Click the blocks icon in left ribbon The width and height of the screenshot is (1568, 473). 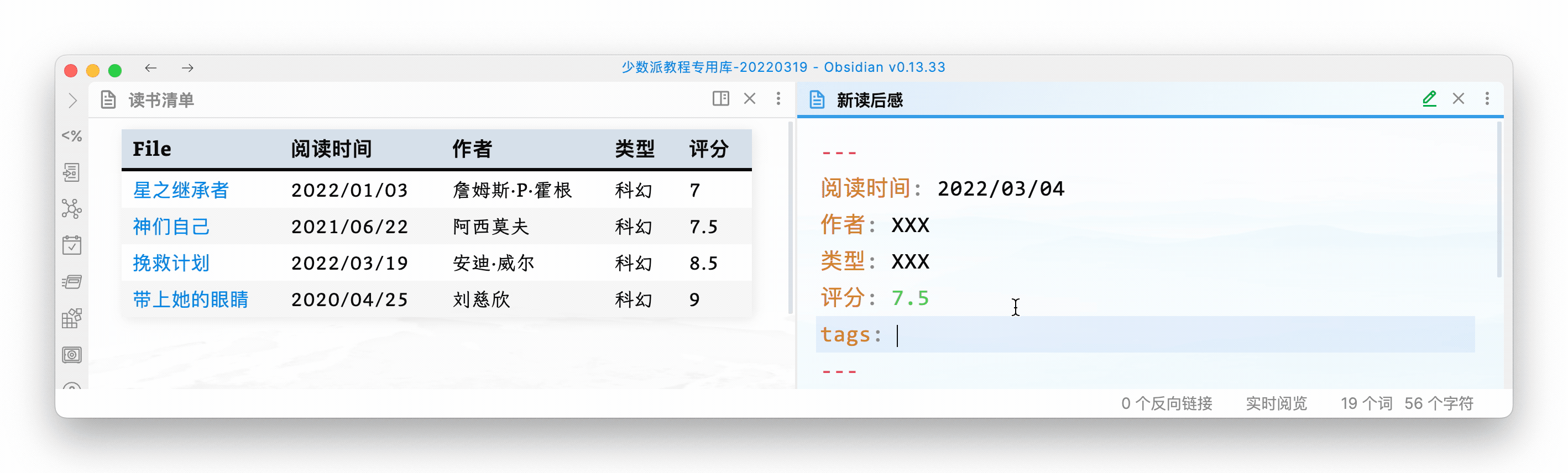pyautogui.click(x=72, y=318)
